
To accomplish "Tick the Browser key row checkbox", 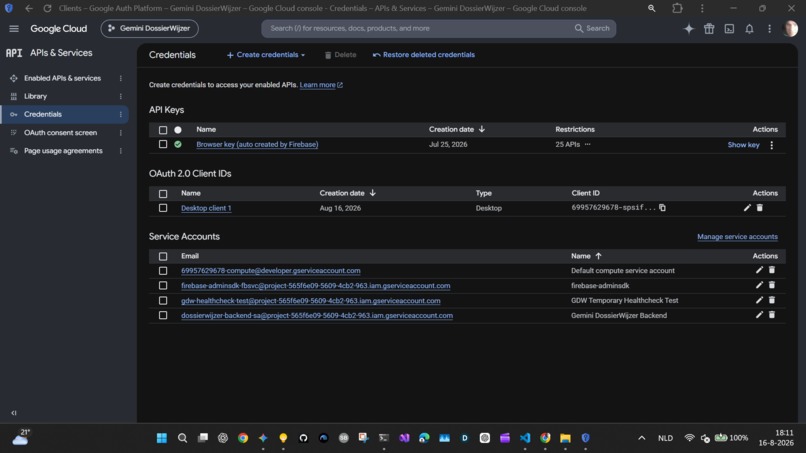I will click(163, 144).
